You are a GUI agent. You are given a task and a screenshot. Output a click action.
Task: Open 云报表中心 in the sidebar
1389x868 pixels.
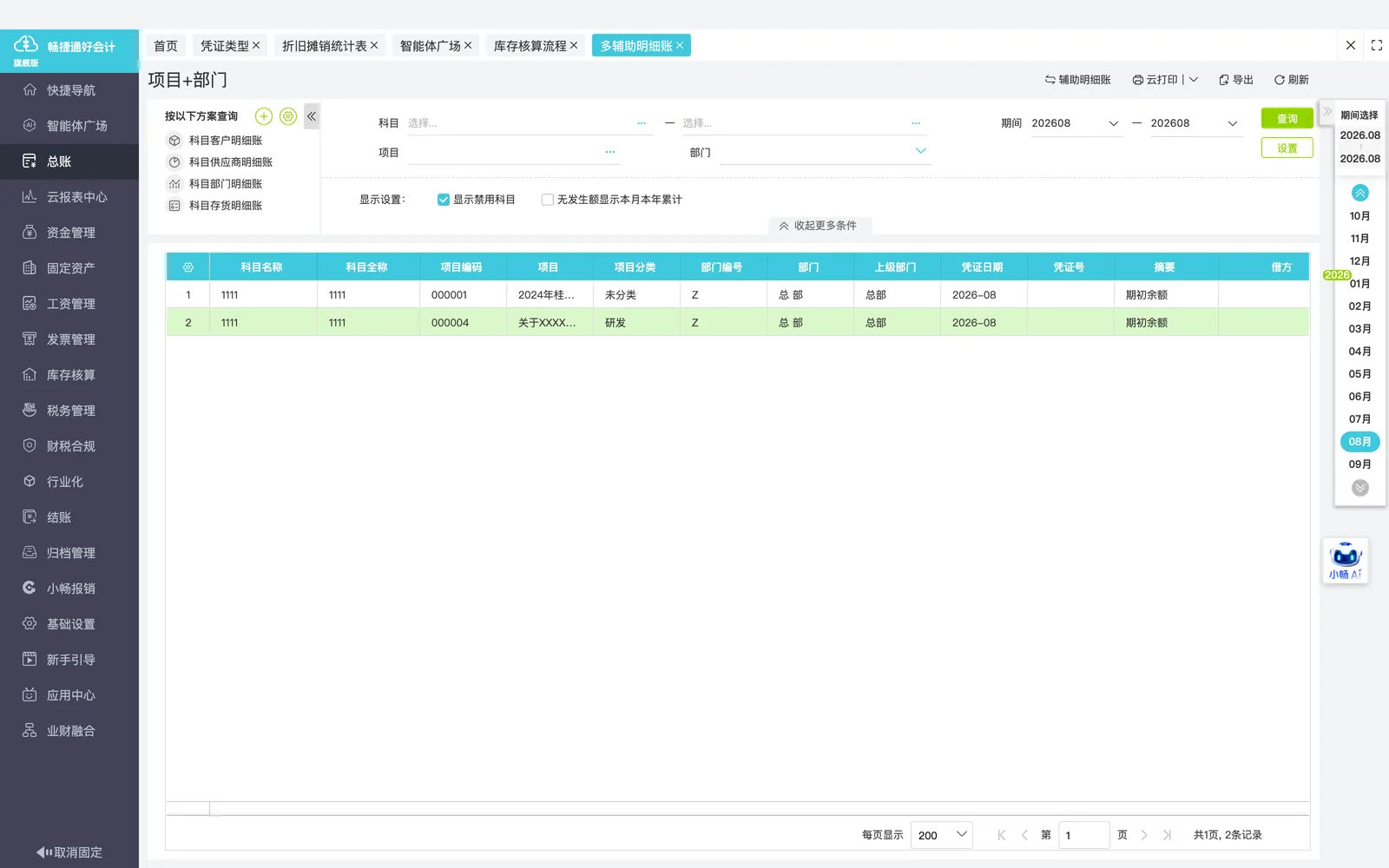[x=69, y=197]
